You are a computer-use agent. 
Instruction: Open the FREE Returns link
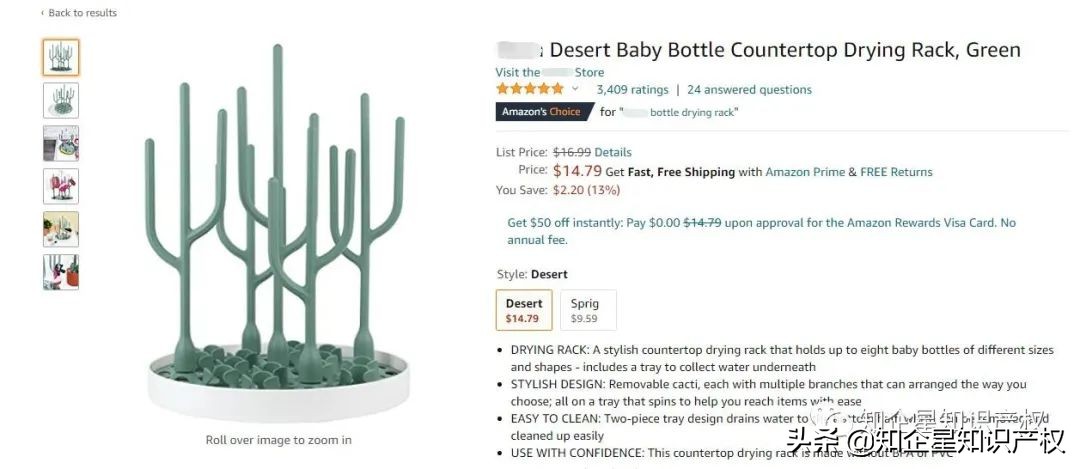[896, 172]
